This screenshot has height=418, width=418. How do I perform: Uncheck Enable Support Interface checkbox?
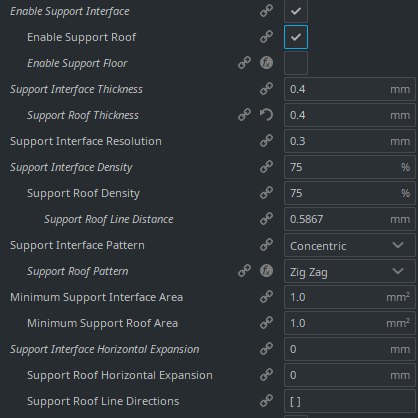click(296, 11)
